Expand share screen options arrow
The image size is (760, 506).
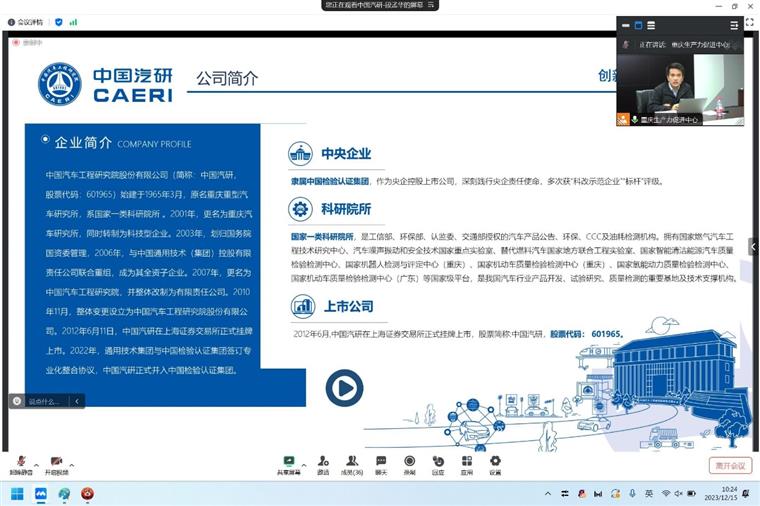click(x=304, y=465)
